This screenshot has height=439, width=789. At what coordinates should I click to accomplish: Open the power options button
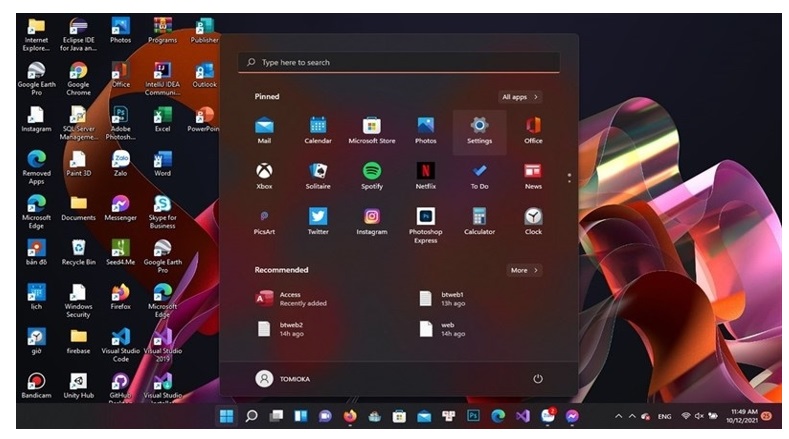click(537, 378)
